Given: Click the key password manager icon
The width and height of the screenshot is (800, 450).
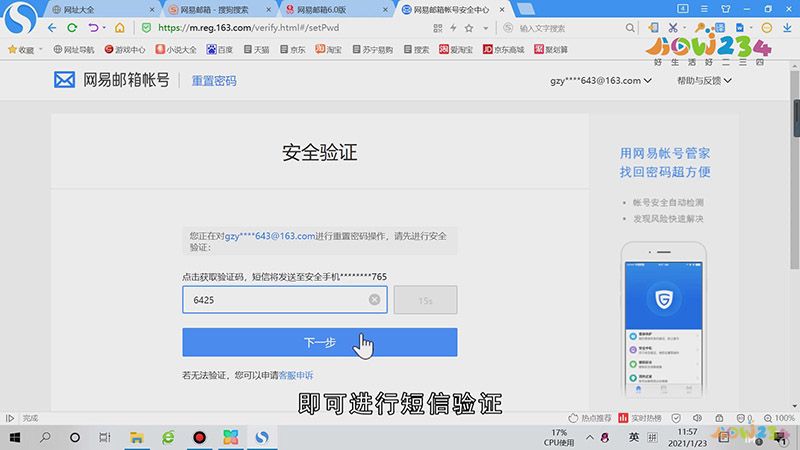Looking at the screenshot, I should [x=699, y=28].
